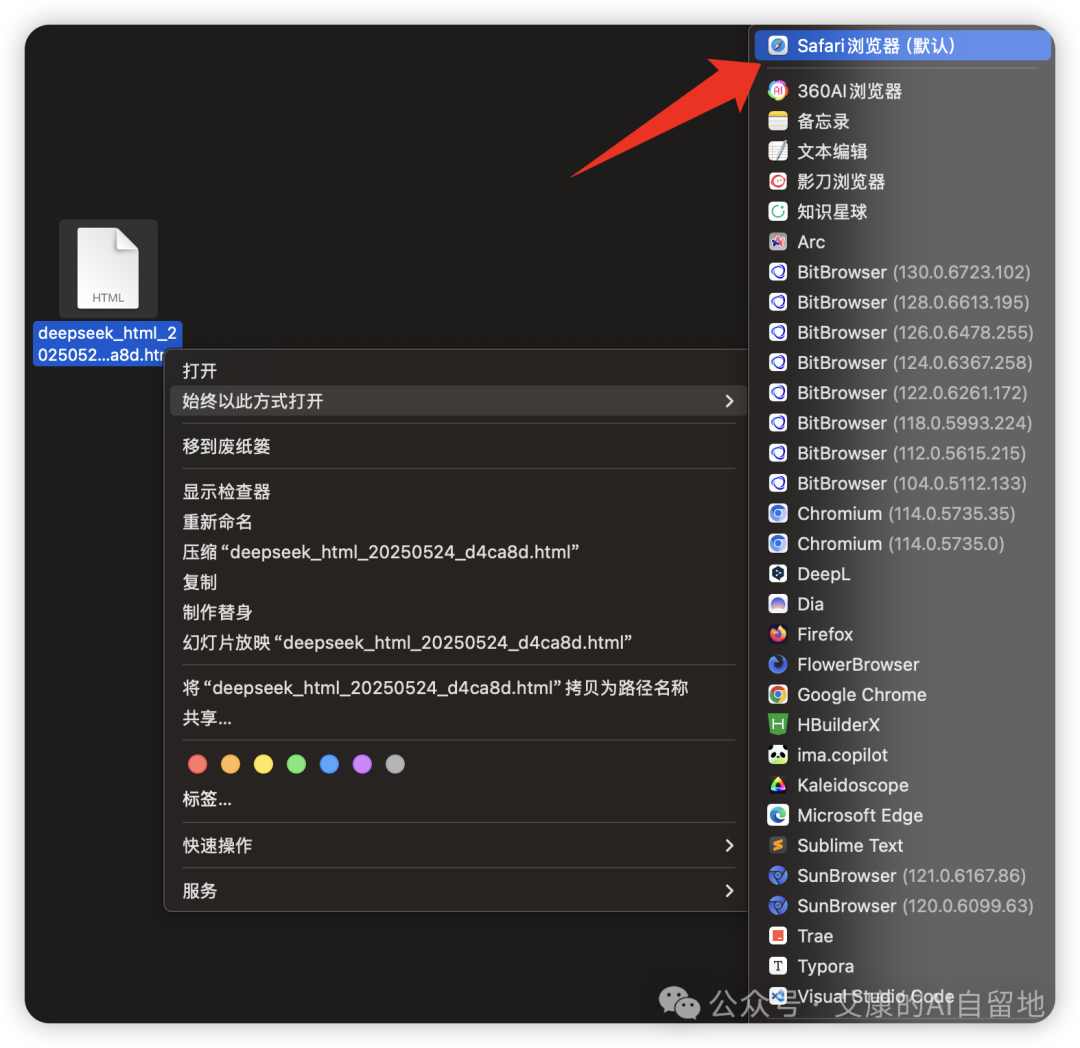Apply the green tag color
The height and width of the screenshot is (1048, 1080).
tap(296, 764)
